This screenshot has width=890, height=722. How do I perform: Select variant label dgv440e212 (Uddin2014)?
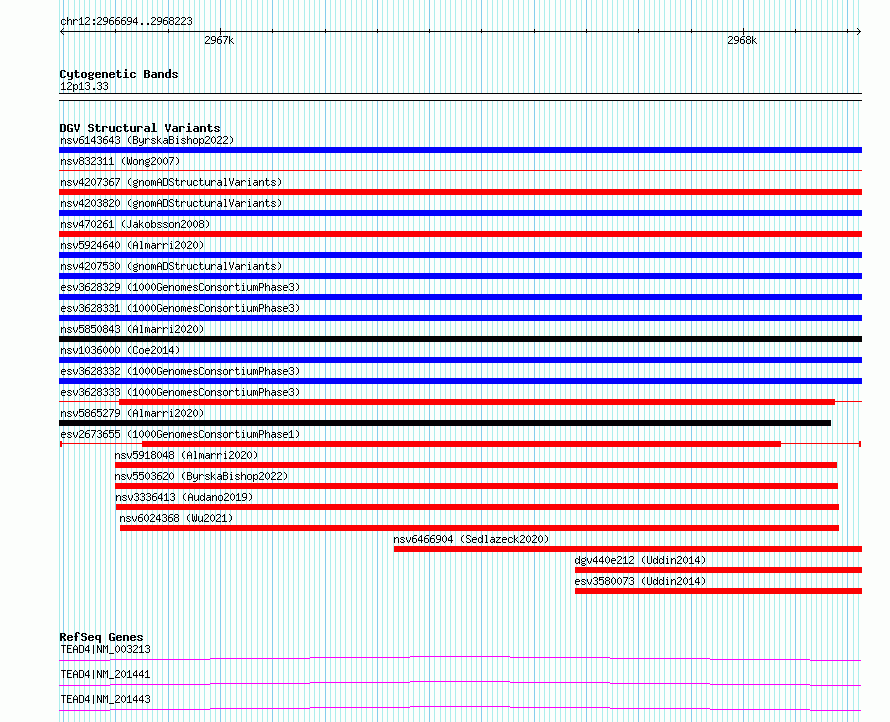(640, 560)
